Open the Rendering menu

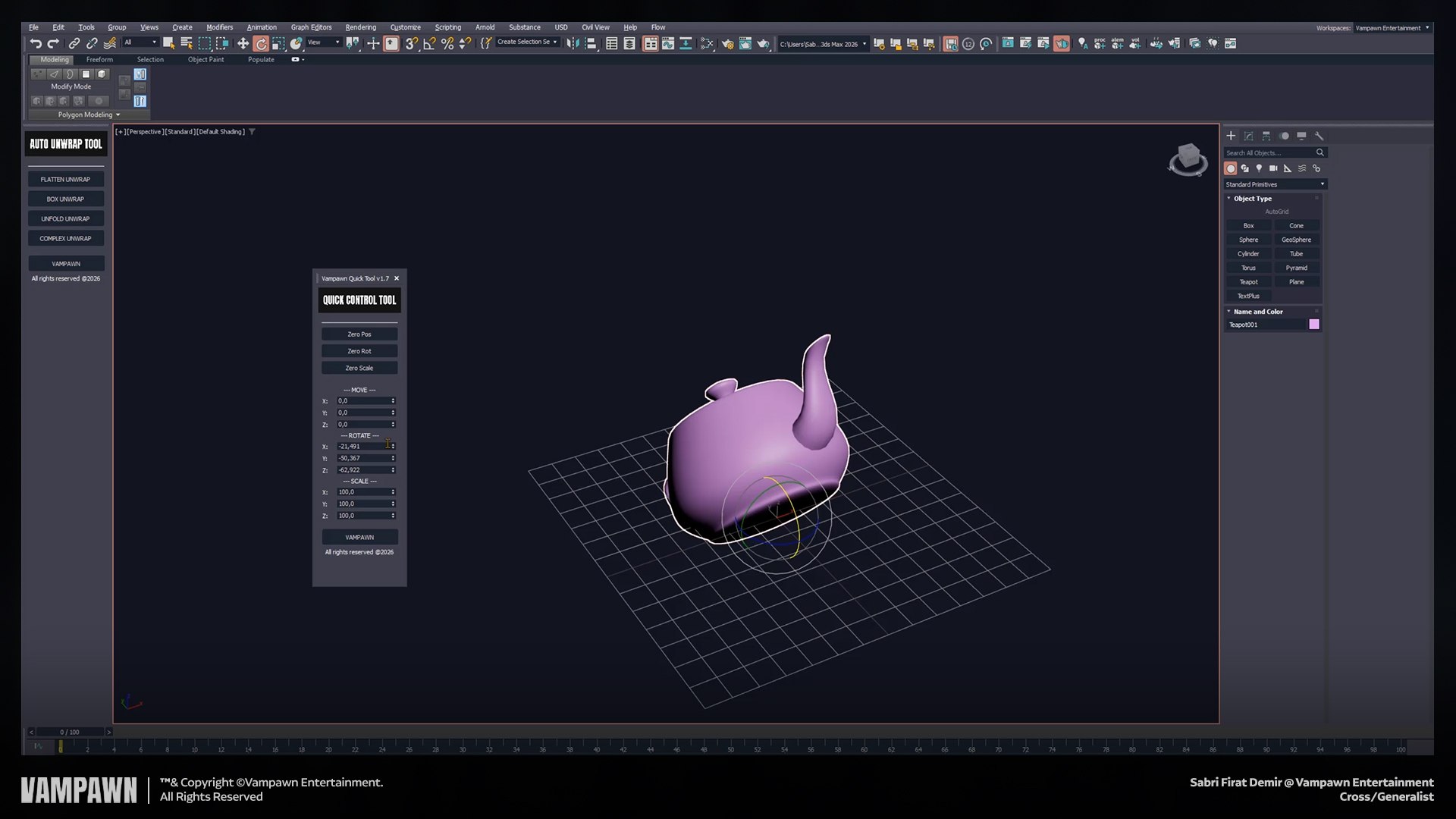360,27
